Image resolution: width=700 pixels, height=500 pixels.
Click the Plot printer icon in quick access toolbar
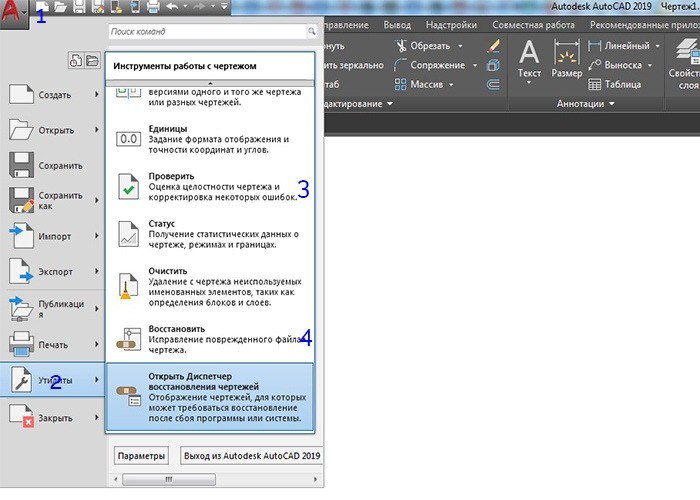point(153,7)
